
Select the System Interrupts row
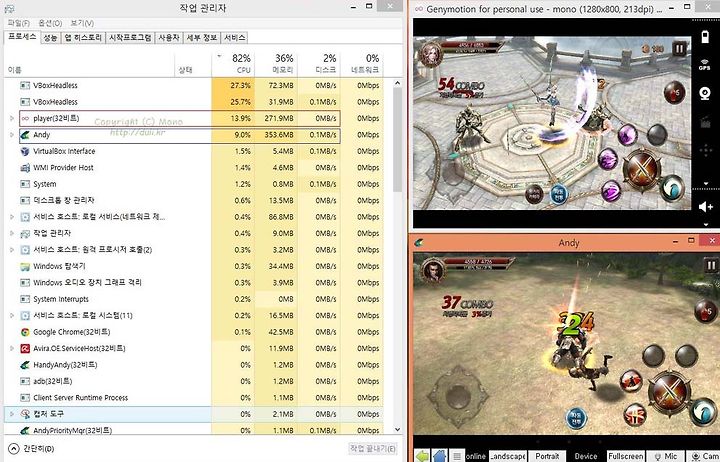coord(195,299)
